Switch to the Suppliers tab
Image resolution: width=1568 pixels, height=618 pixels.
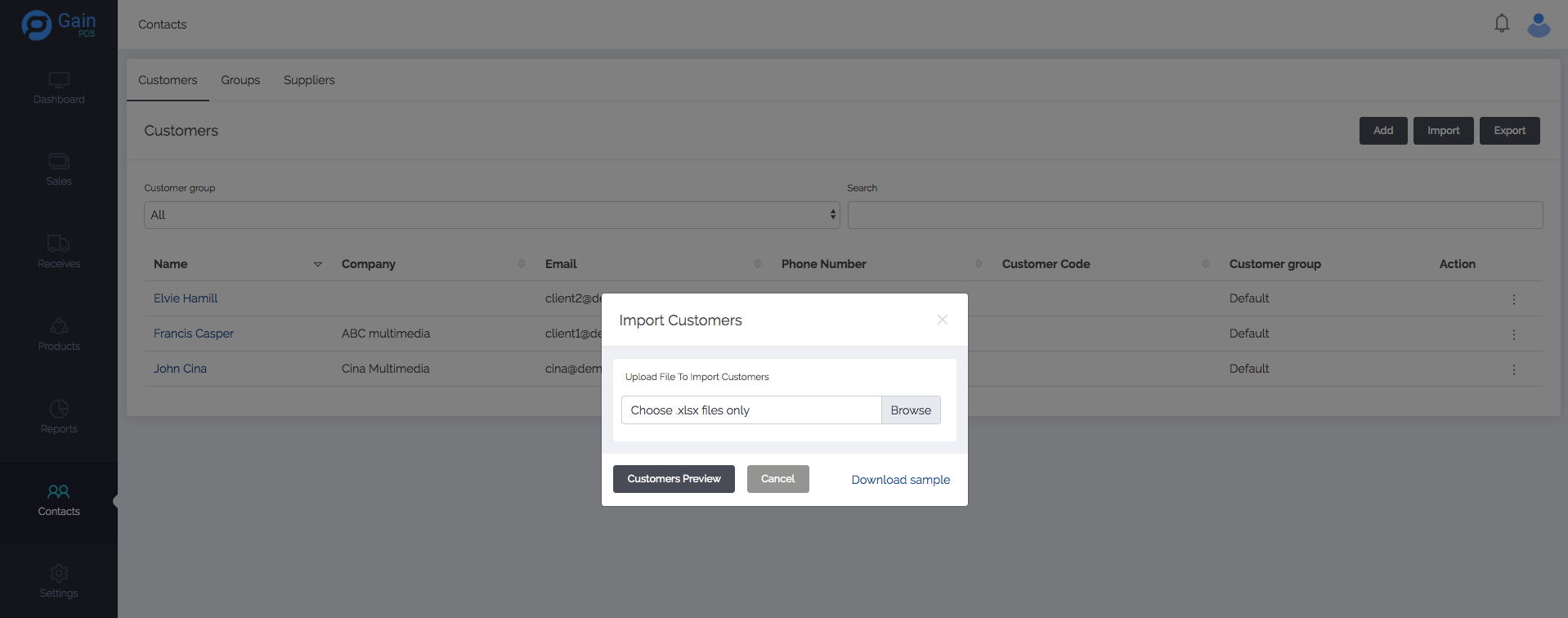click(x=309, y=80)
